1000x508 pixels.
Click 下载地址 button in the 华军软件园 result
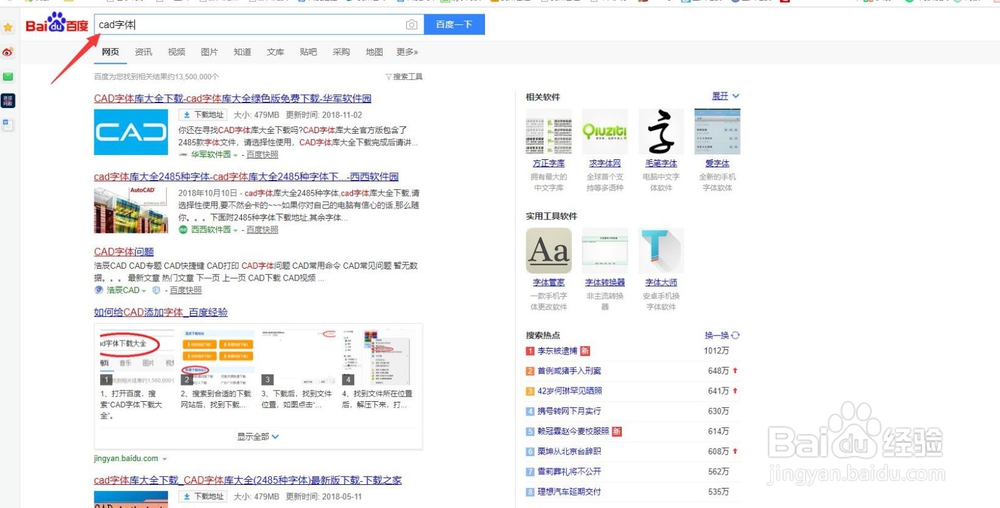point(203,115)
